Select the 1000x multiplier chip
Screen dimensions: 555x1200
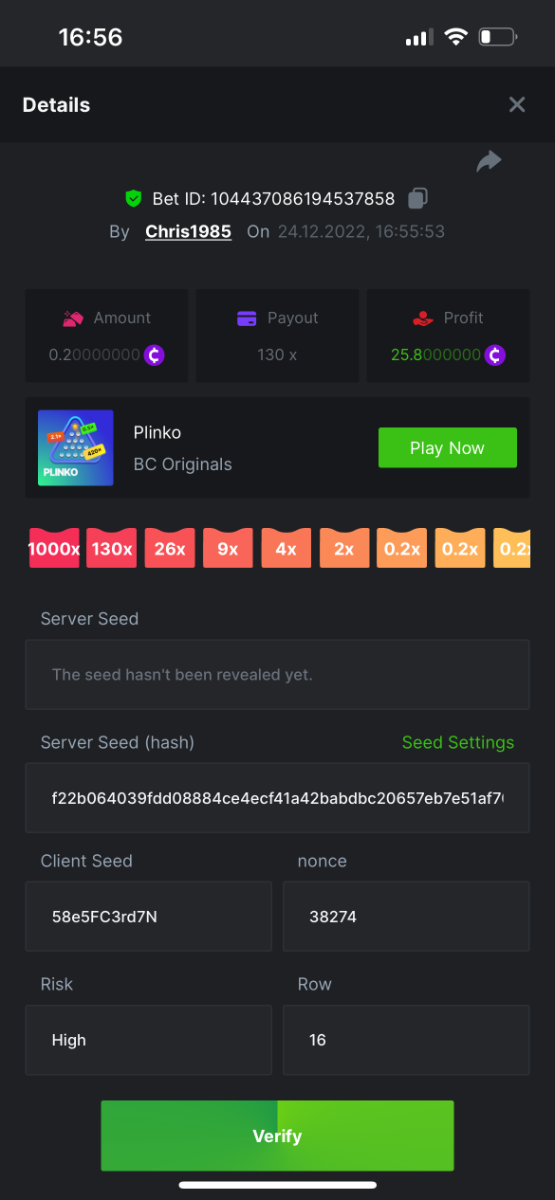click(x=54, y=549)
